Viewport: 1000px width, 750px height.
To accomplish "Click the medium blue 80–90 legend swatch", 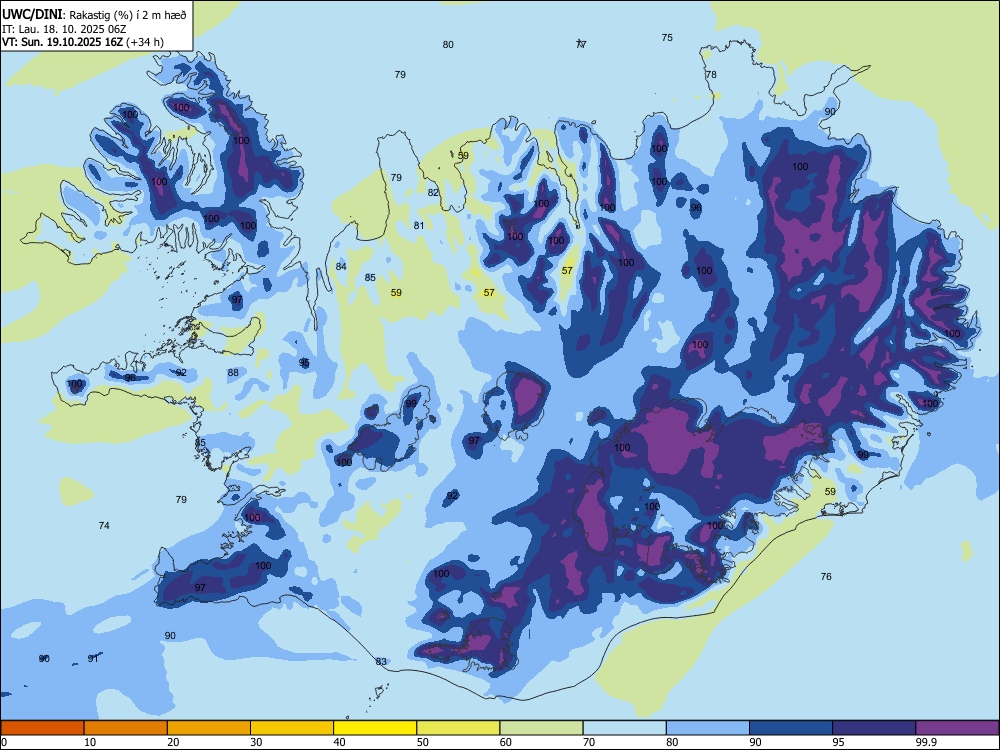I will click(708, 728).
